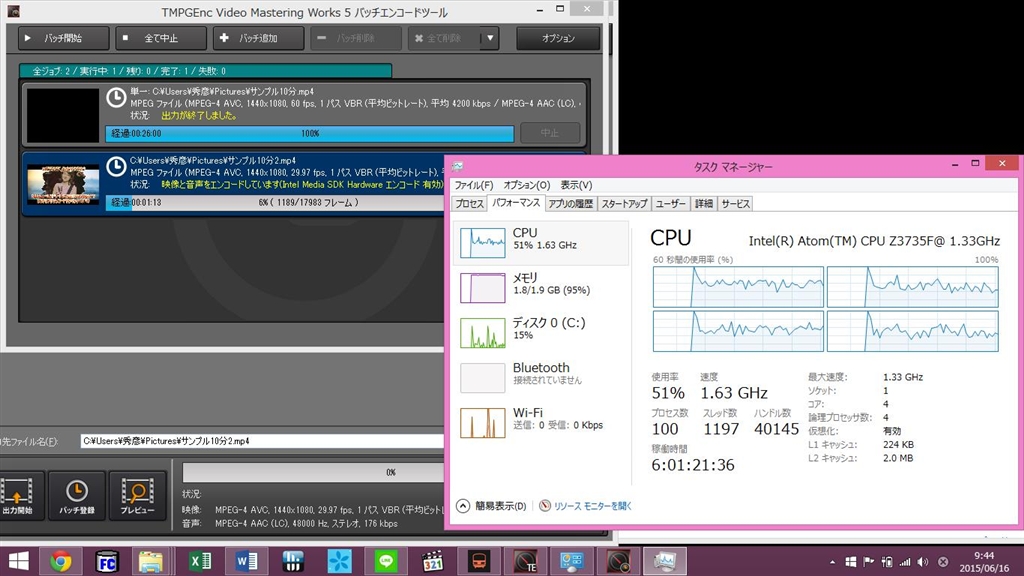Click the network signal icon in the tray
The image size is (1024, 576).
click(x=904, y=562)
